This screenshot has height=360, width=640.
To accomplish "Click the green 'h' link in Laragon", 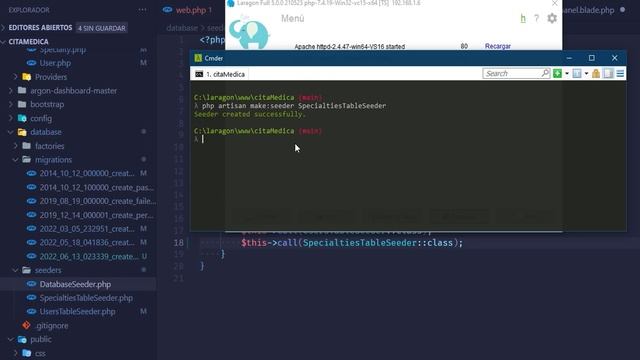I will click(x=523, y=18).
